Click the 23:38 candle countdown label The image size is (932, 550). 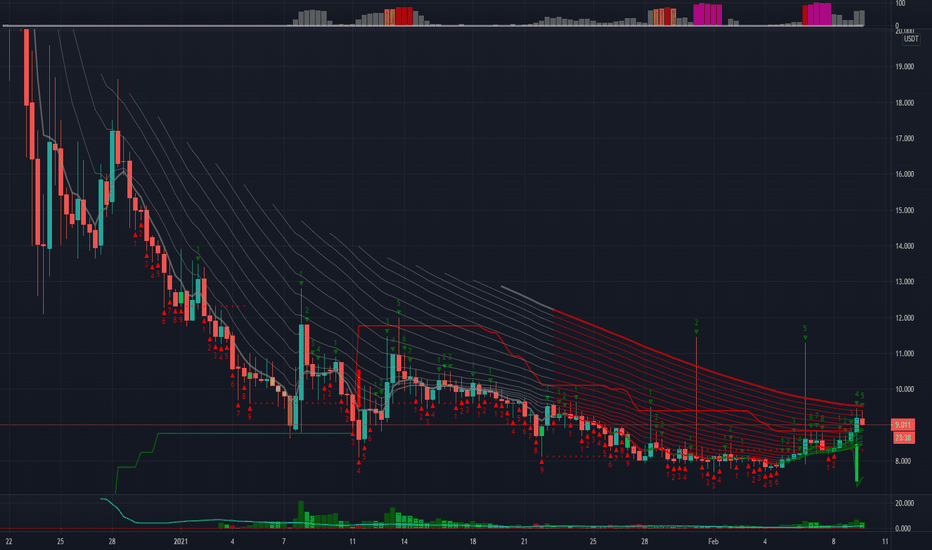[902, 438]
